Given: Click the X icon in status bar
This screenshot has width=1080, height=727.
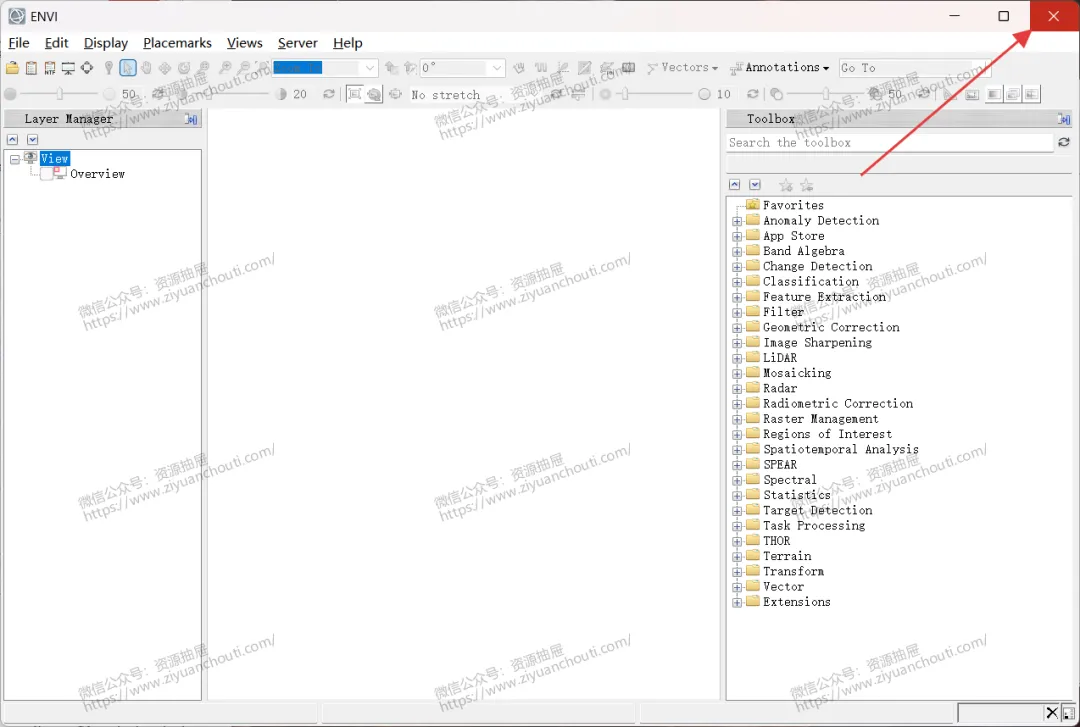Looking at the screenshot, I should (x=1052, y=713).
